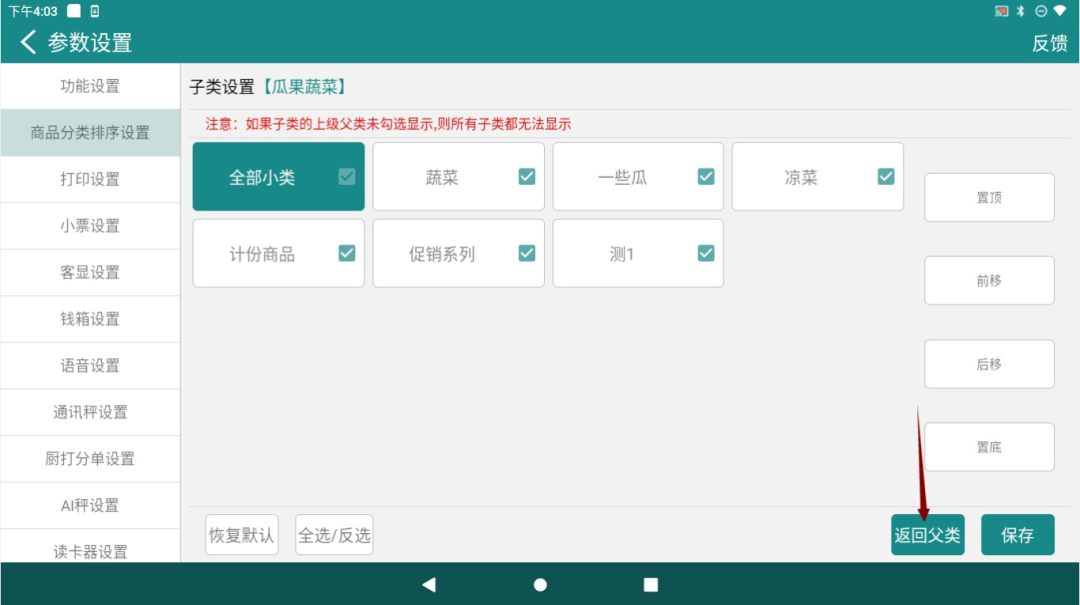Screen dimensions: 1080x605
Task: Uncheck the 蔬菜 subcategory checkbox
Action: click(x=527, y=177)
